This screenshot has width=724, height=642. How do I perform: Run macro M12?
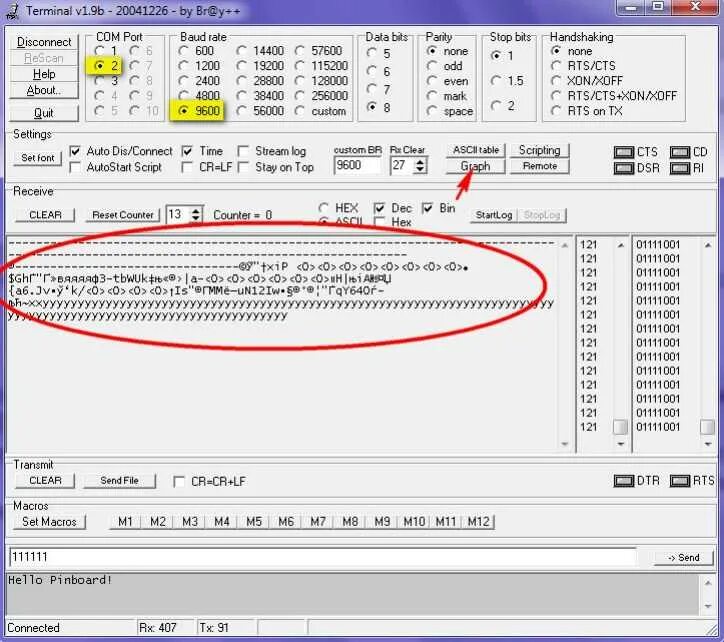(478, 522)
